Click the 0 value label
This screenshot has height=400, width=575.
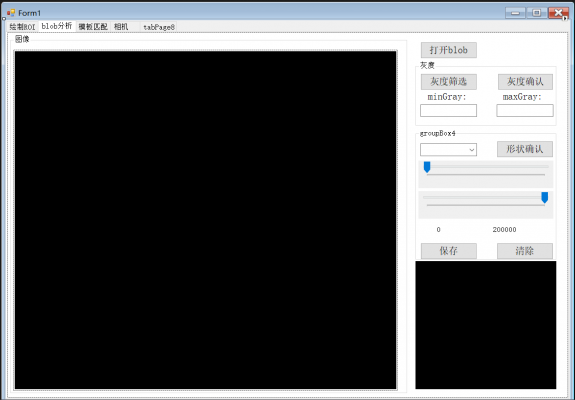(438, 230)
